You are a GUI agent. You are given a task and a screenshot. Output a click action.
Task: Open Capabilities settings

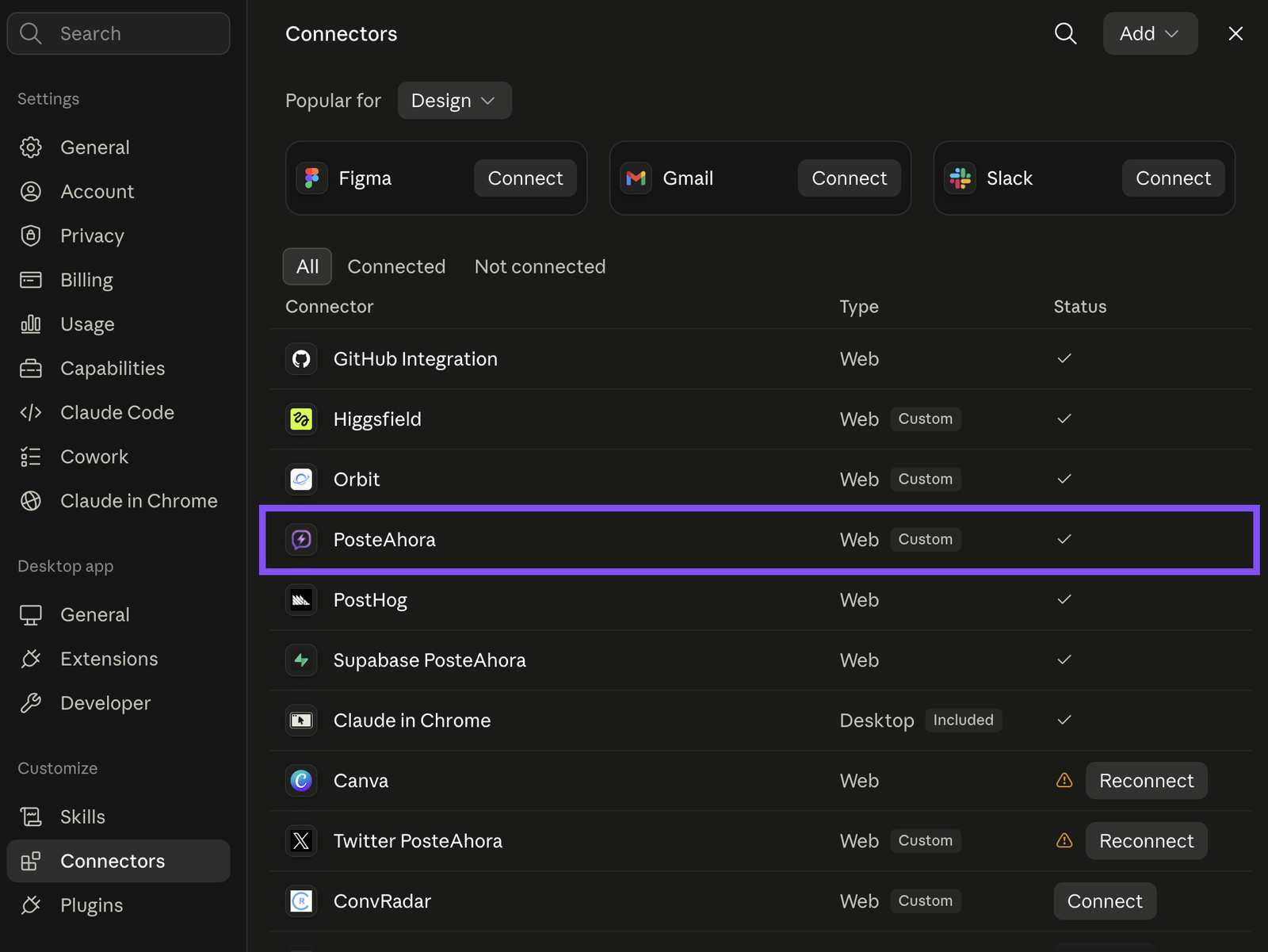pyautogui.click(x=118, y=369)
